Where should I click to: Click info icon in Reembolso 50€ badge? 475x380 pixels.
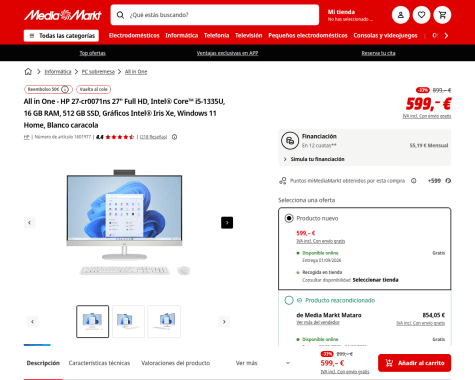(x=65, y=89)
